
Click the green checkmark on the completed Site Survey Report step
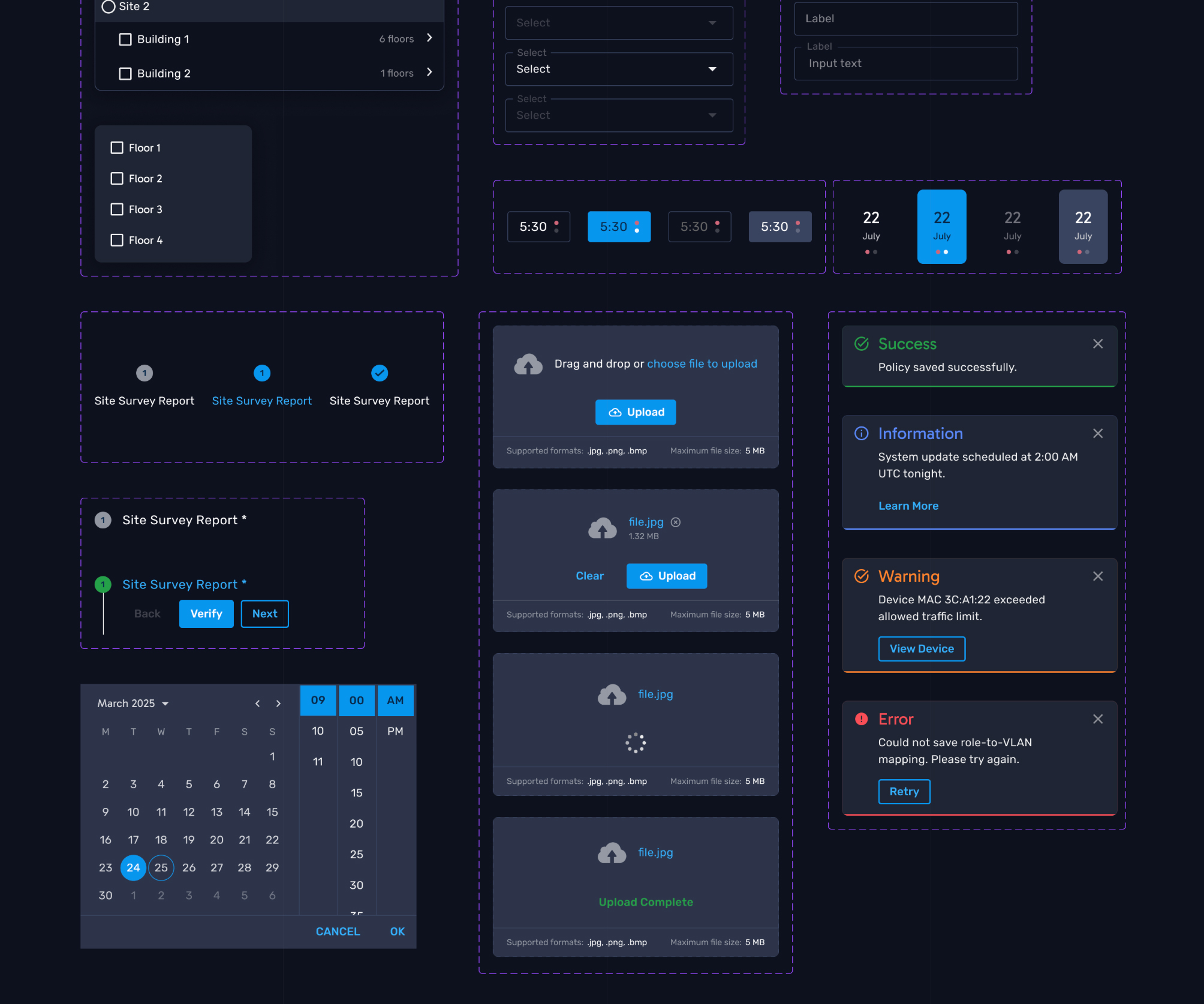(379, 372)
